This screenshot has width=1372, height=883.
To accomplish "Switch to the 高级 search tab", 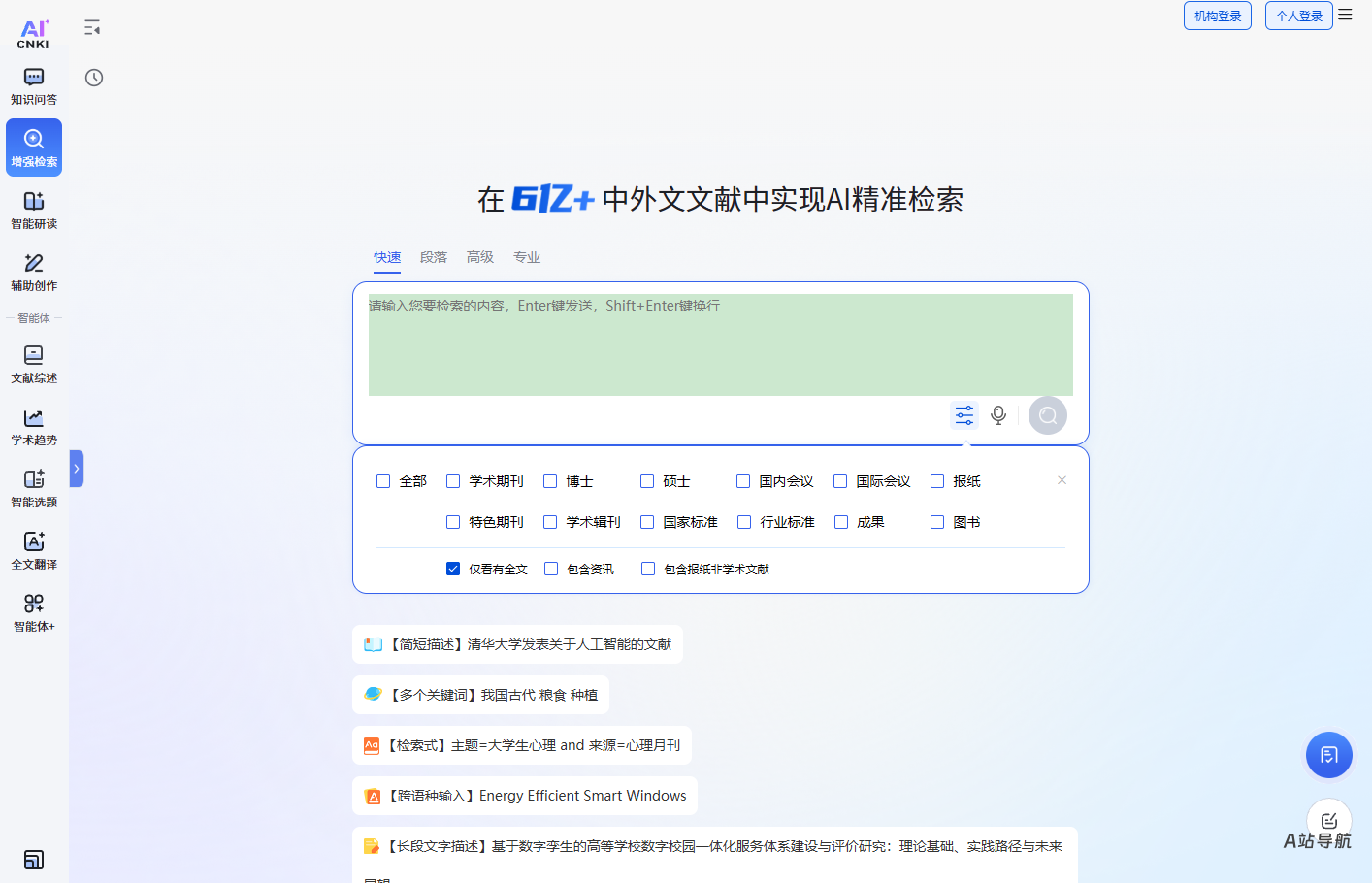I will click(x=480, y=257).
